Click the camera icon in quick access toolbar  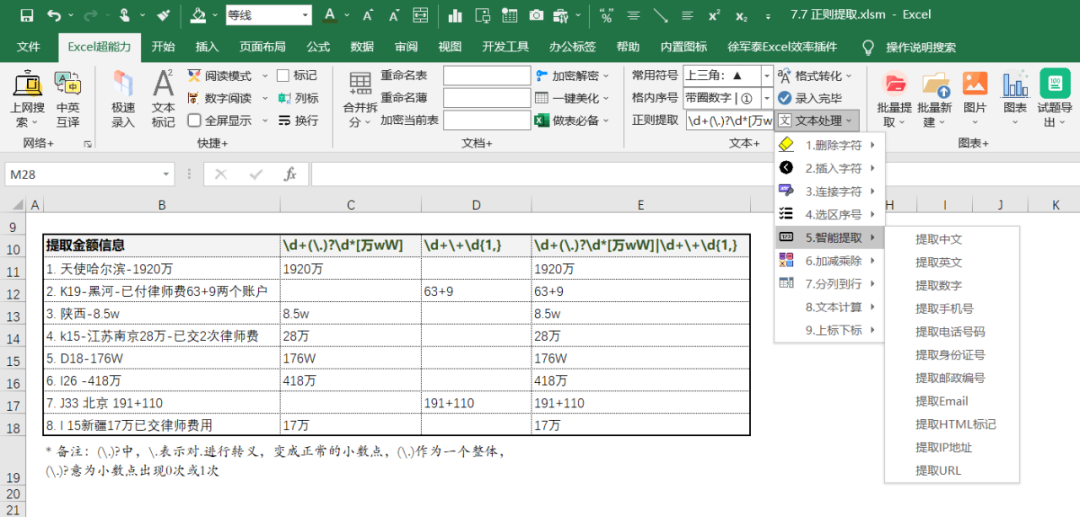tap(536, 14)
